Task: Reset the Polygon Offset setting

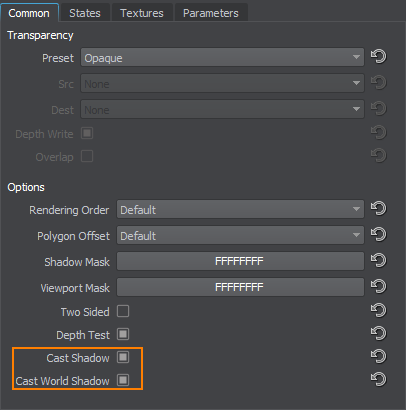Action: pos(378,235)
